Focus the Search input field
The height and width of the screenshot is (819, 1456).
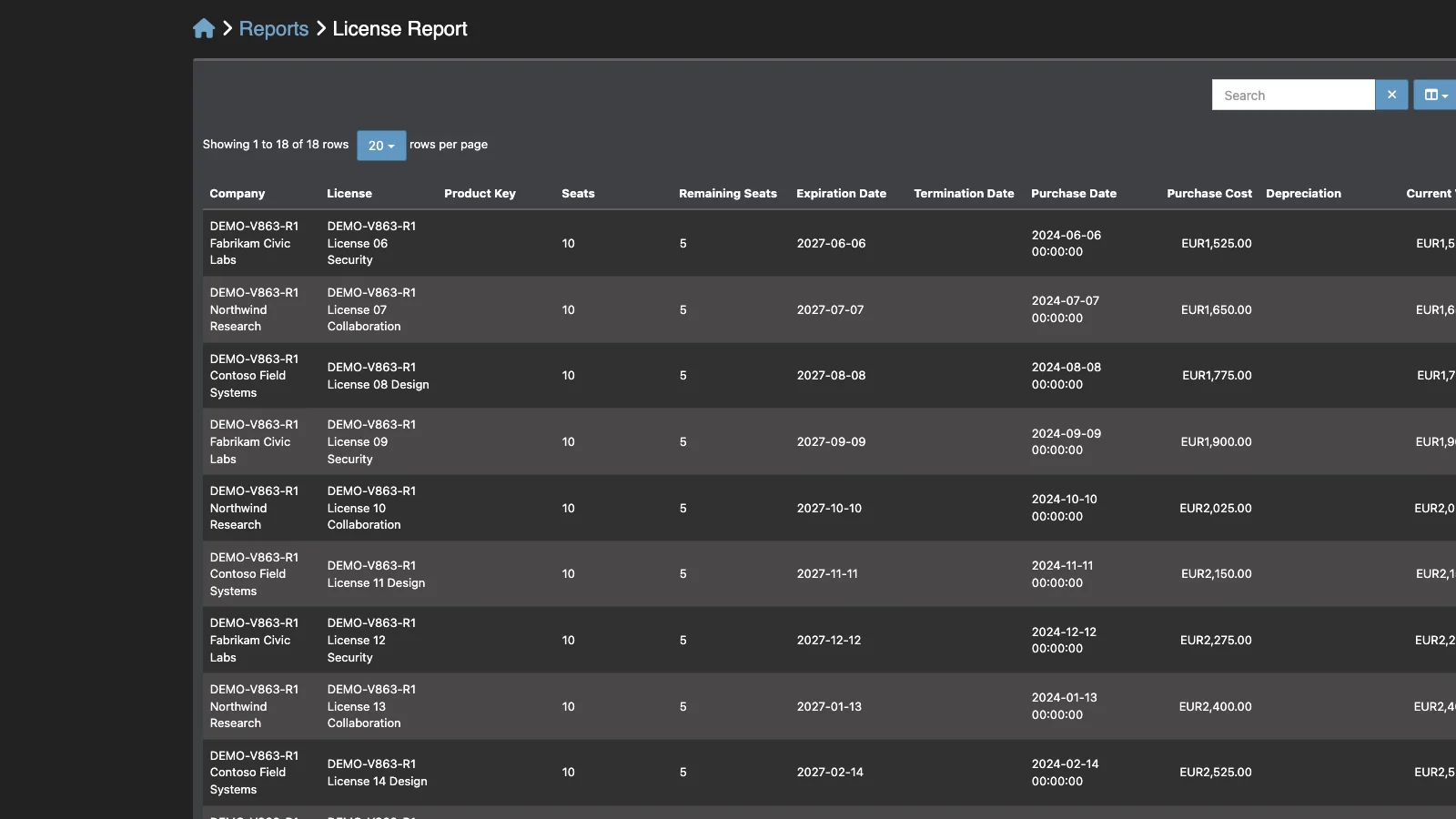pyautogui.click(x=1293, y=95)
